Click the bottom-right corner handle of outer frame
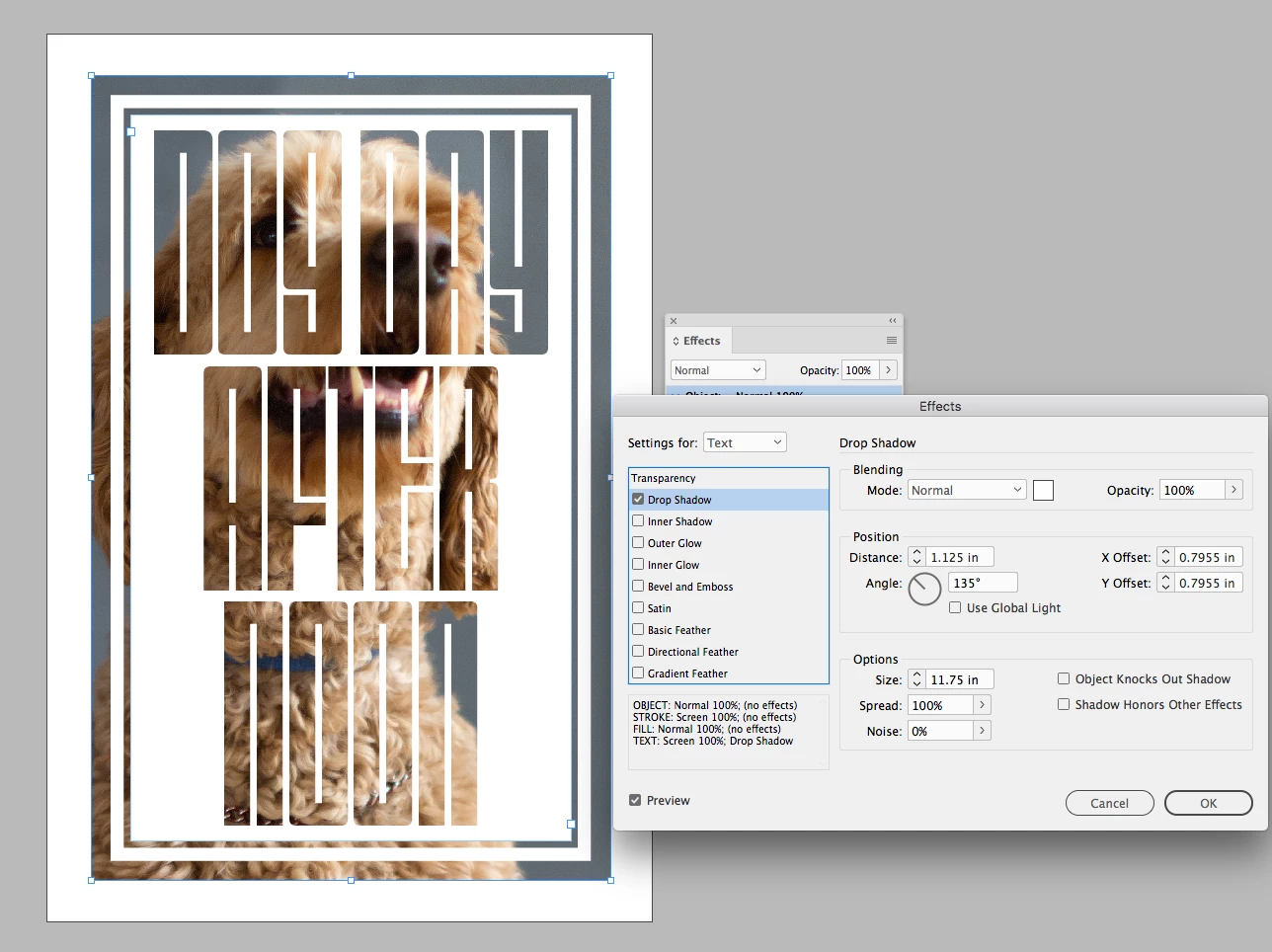 point(610,880)
